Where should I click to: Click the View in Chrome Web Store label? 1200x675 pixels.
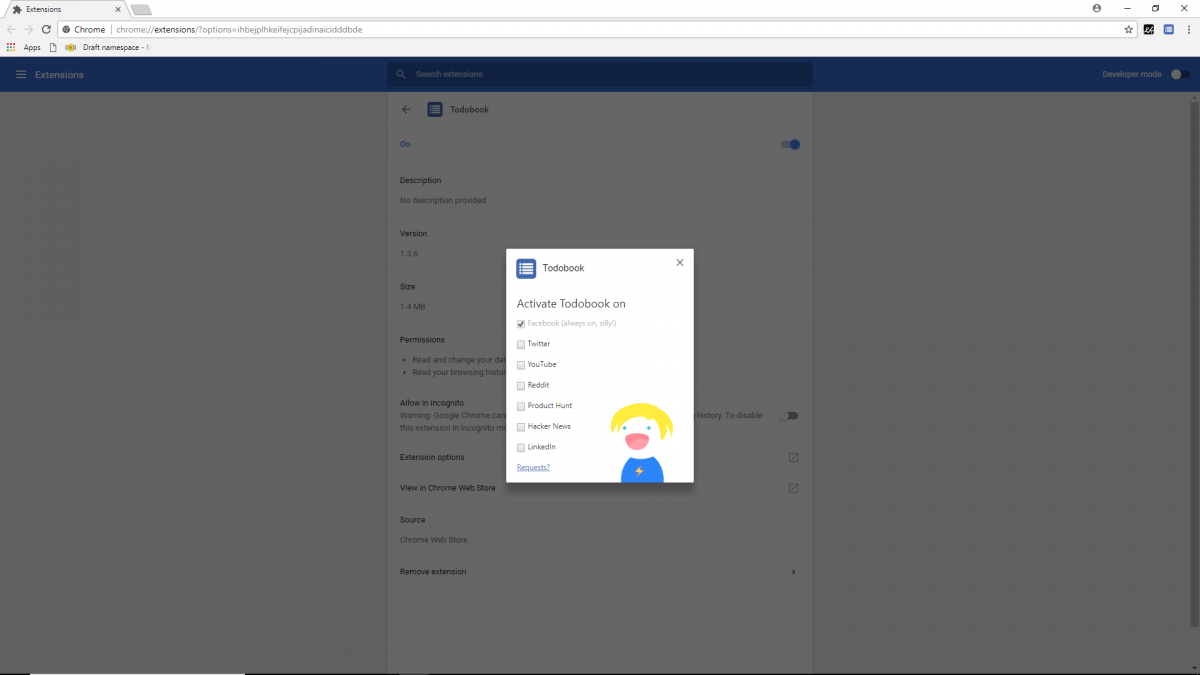(448, 488)
